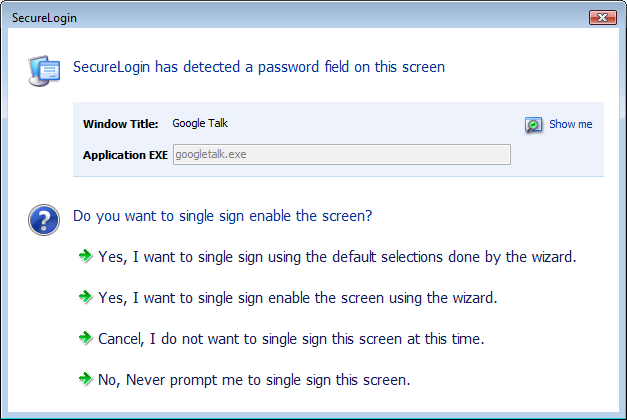The width and height of the screenshot is (627, 420).
Task: Close the SecureLogin dialog window
Action: [x=601, y=17]
